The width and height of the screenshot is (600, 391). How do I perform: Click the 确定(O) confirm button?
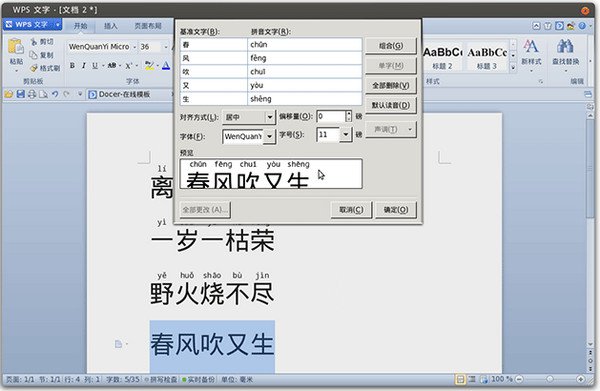click(x=396, y=210)
